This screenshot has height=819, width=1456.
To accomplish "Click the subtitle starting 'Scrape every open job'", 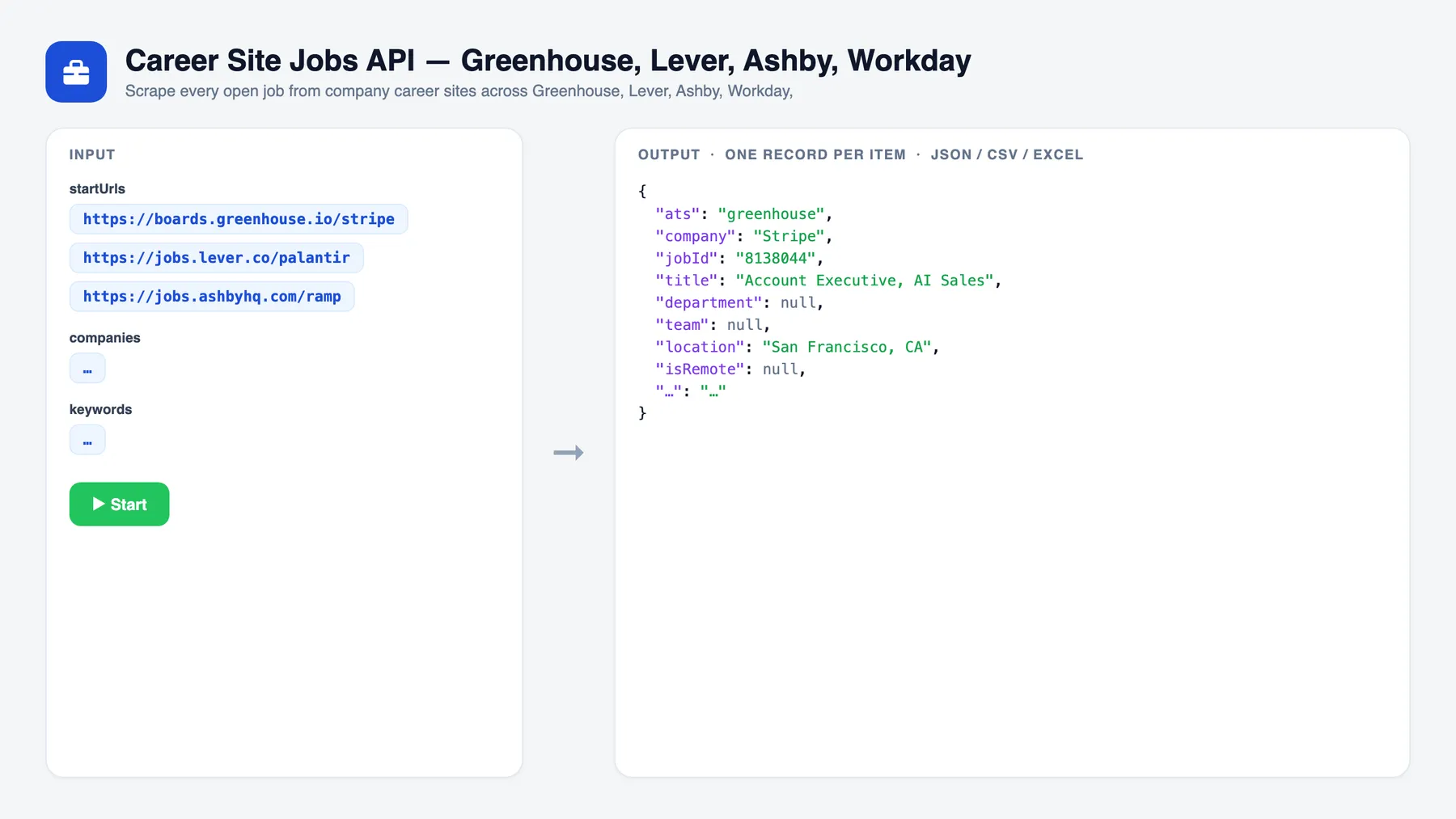I will 459,91.
